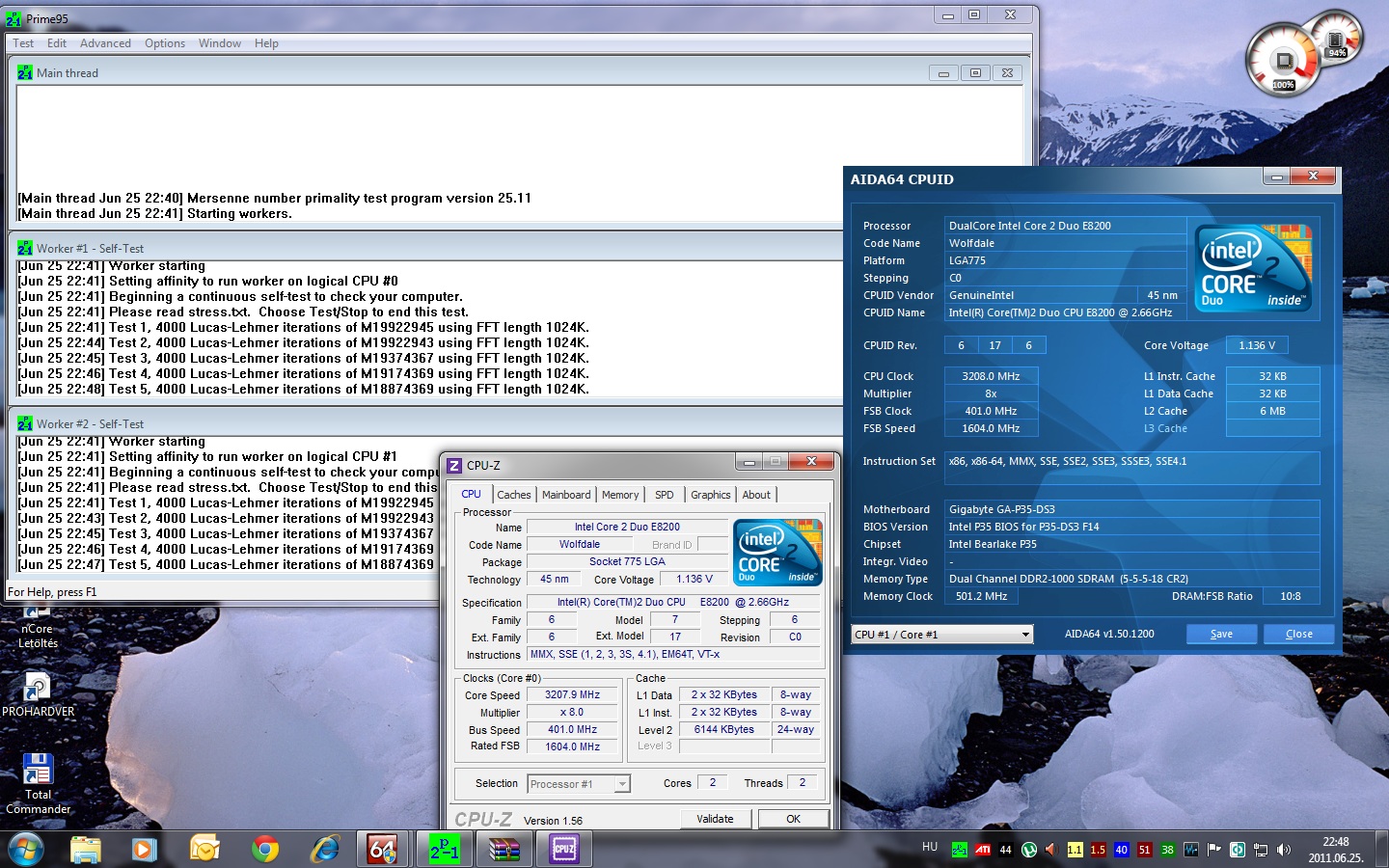Open the volume speaker tray icon
This screenshot has height=868, width=1389.
pos(1283,850)
